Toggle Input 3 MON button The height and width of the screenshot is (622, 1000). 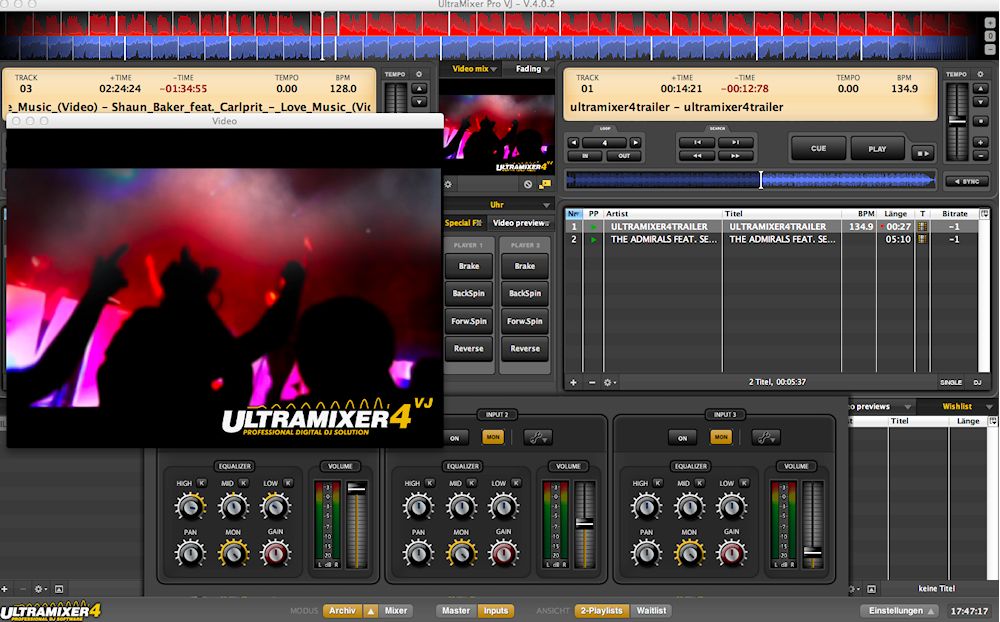coord(721,438)
